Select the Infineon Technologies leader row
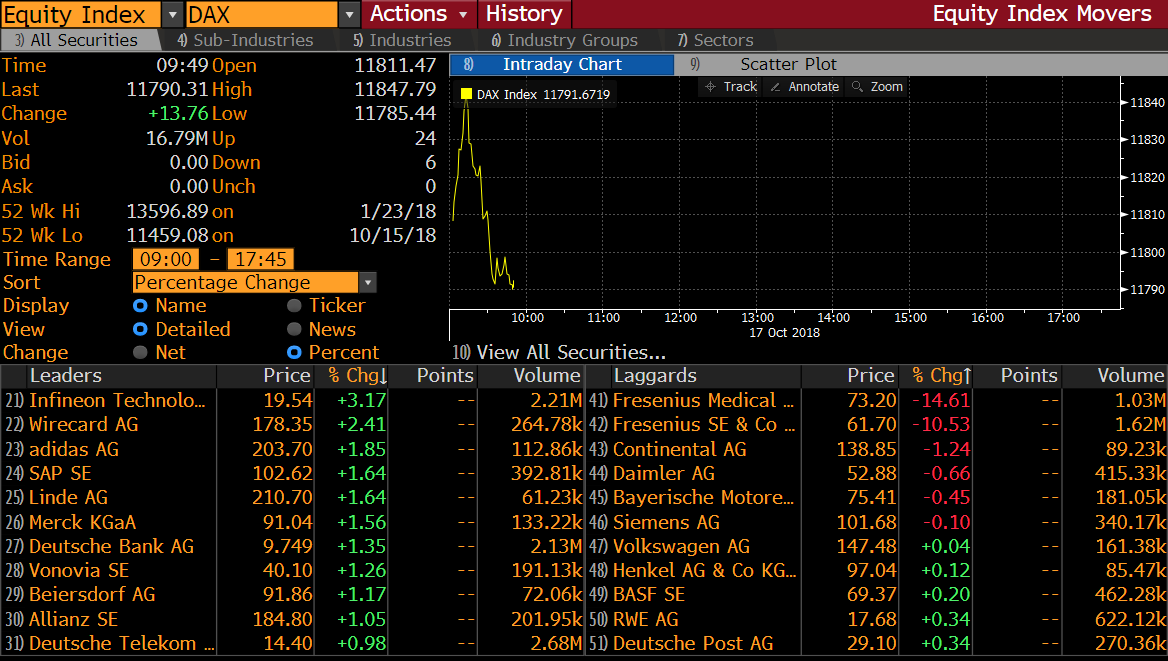Image resolution: width=1168 pixels, height=661 pixels. pyautogui.click(x=120, y=401)
